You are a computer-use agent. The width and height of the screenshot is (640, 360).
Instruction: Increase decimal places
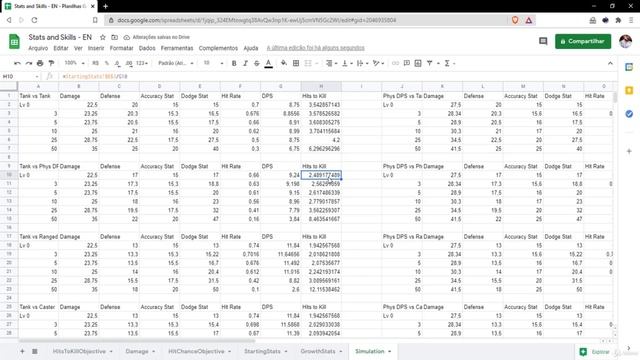(129, 63)
